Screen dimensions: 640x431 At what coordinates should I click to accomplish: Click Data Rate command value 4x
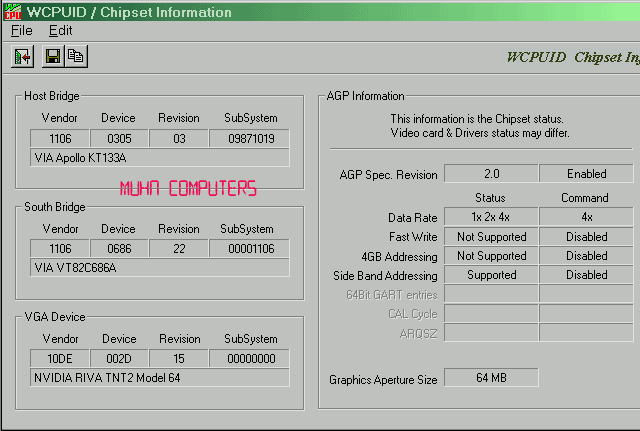587,217
